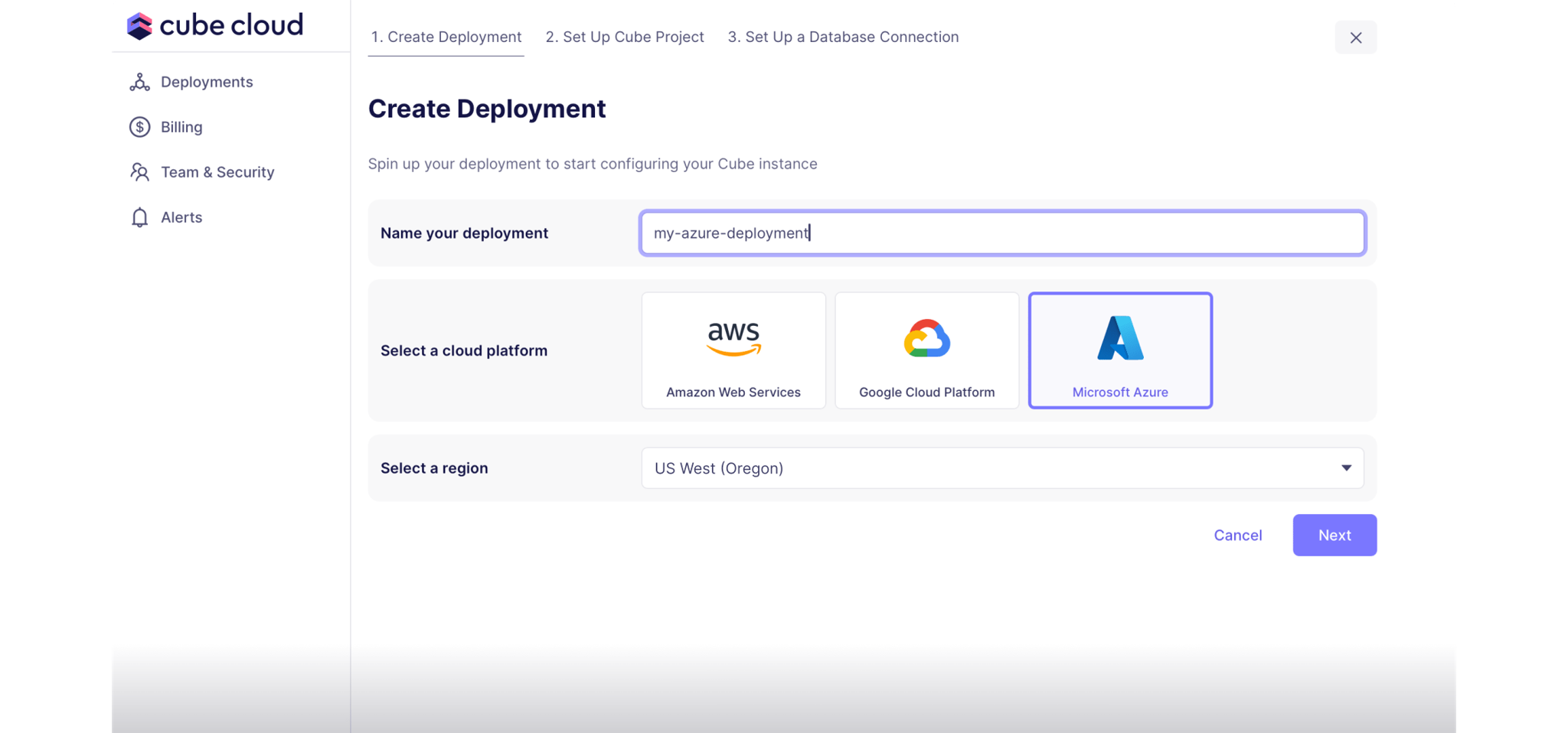Go to Set Up Cube Project step
The image size is (1568, 733).
(x=624, y=37)
